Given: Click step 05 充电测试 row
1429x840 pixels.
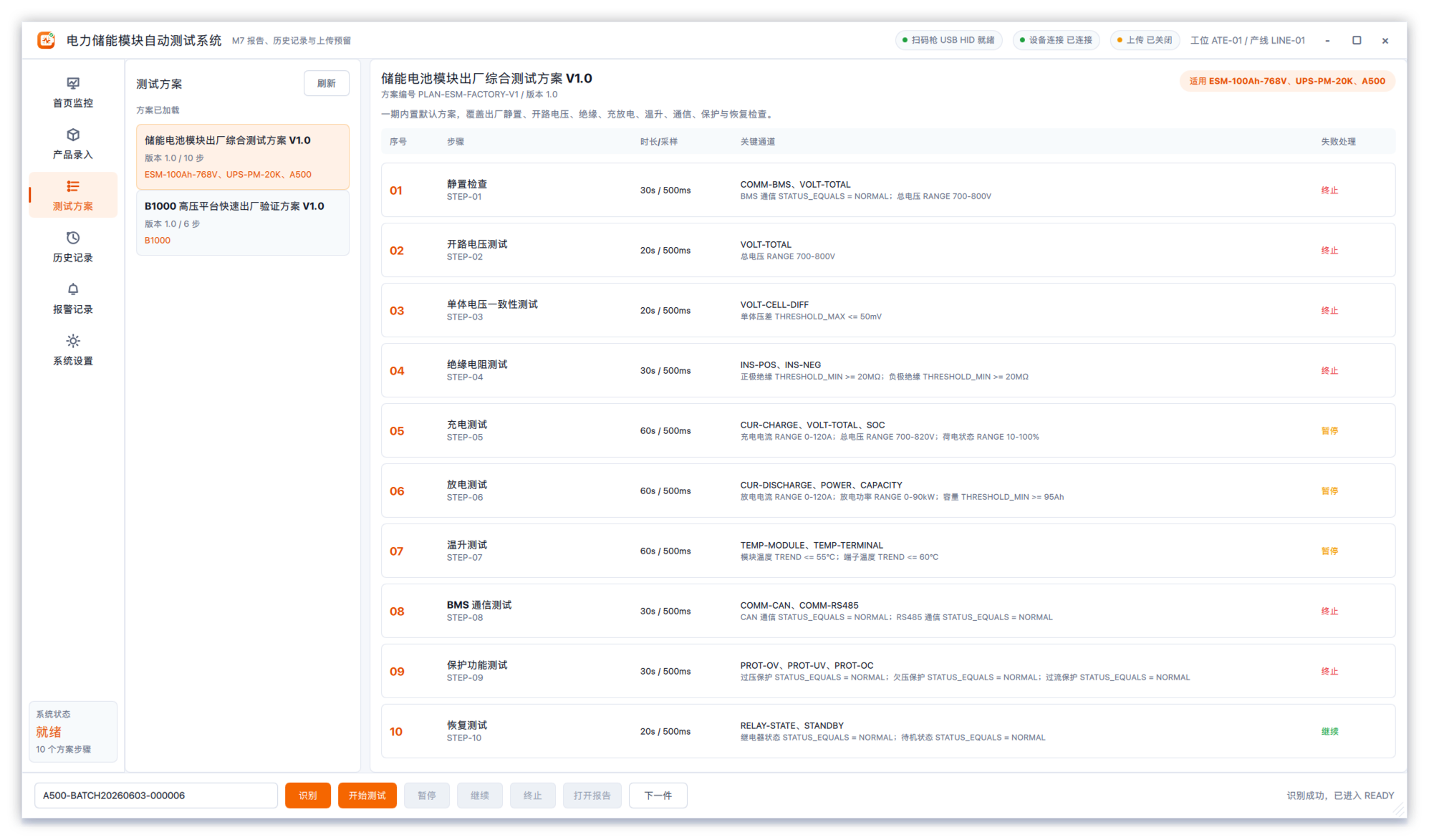Looking at the screenshot, I should tap(888, 431).
